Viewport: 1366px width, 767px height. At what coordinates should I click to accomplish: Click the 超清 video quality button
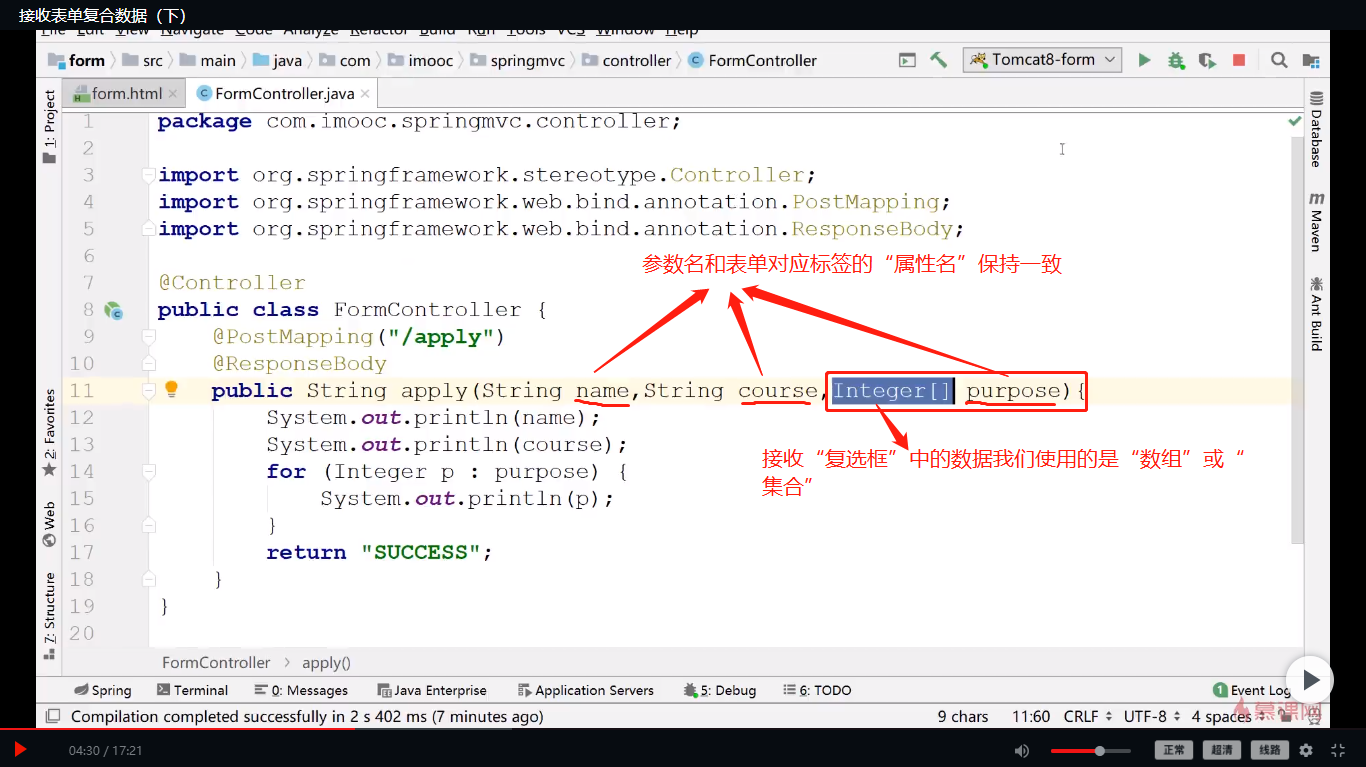click(x=1221, y=750)
